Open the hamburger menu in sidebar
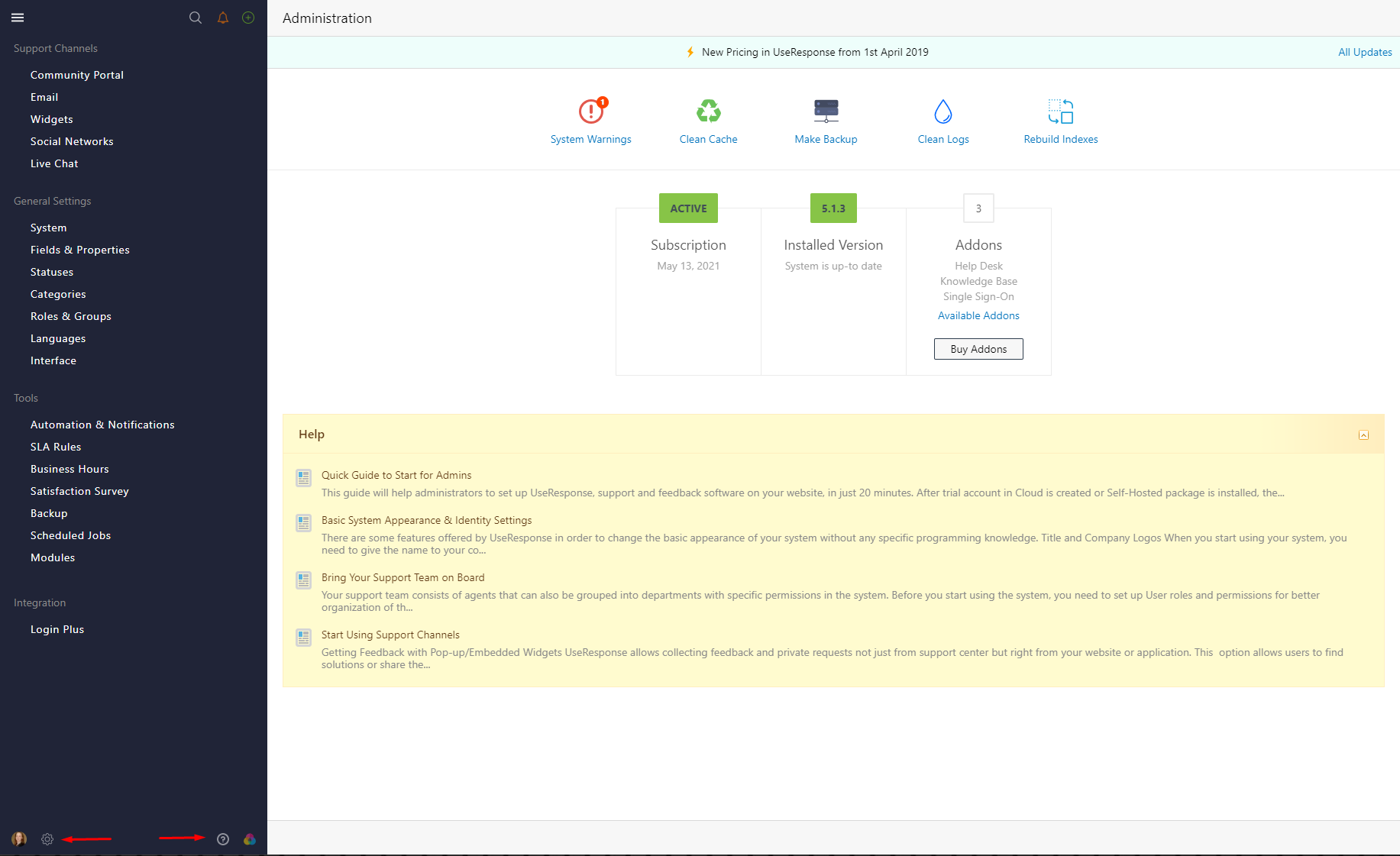Image resolution: width=1400 pixels, height=856 pixels. pos(18,18)
